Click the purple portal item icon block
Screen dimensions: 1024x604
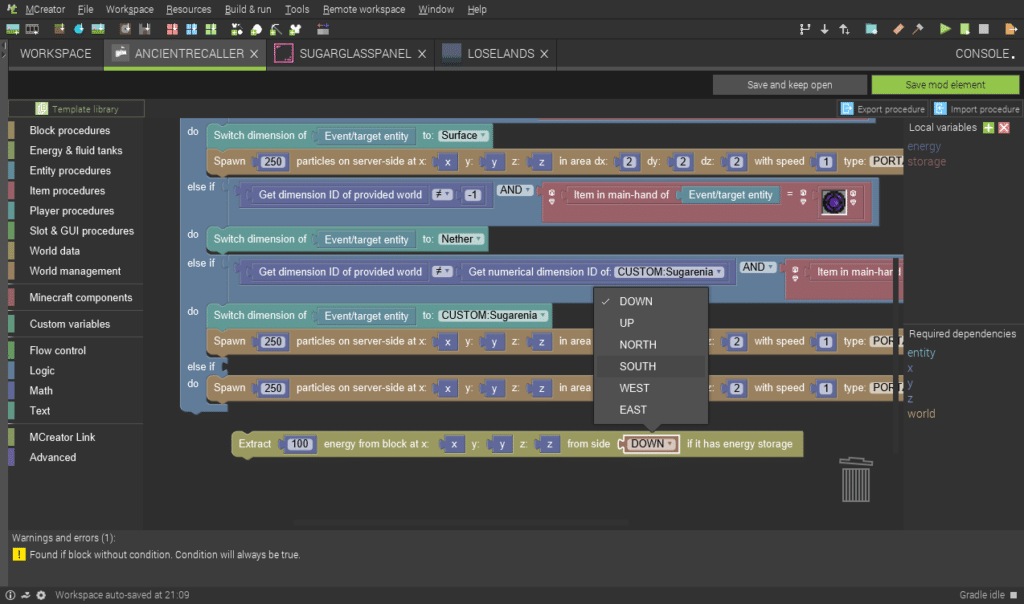(x=833, y=202)
